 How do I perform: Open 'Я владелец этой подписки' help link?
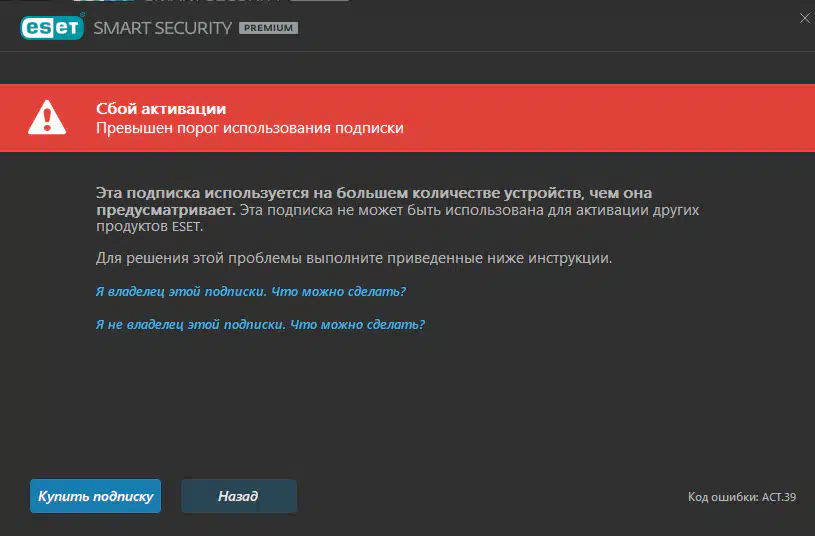point(251,291)
